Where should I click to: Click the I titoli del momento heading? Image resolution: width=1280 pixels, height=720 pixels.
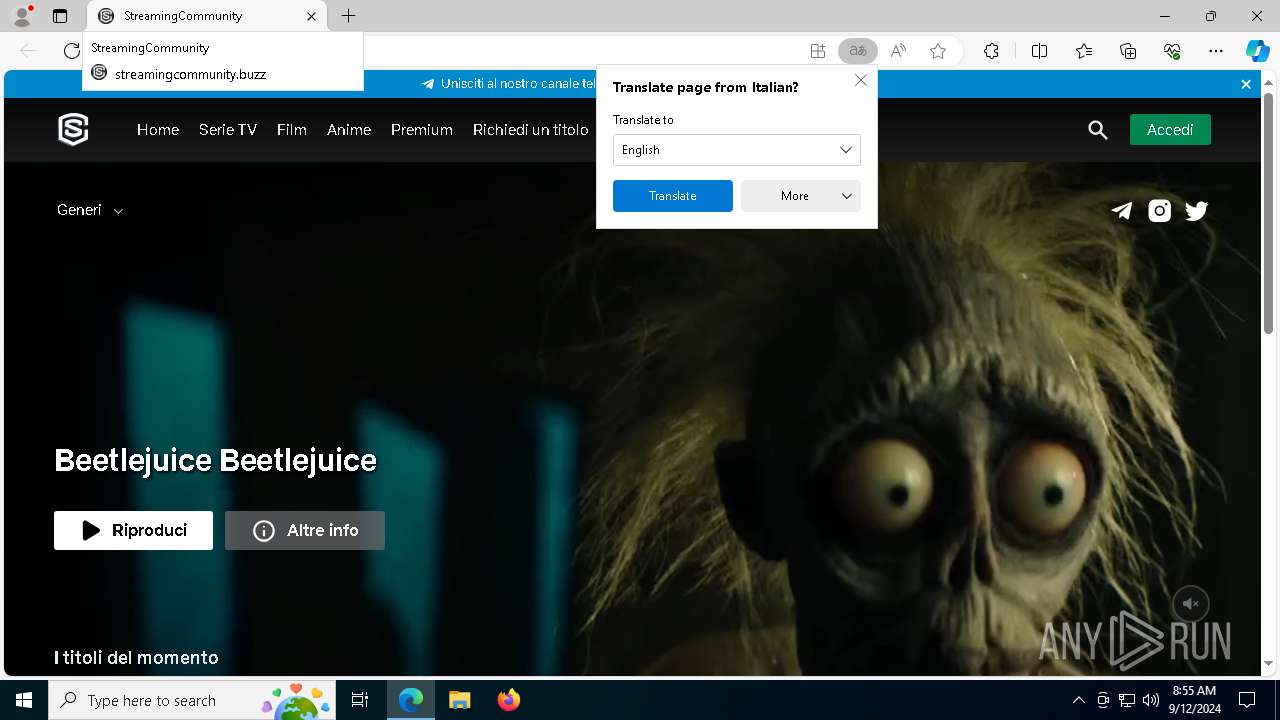coord(136,658)
